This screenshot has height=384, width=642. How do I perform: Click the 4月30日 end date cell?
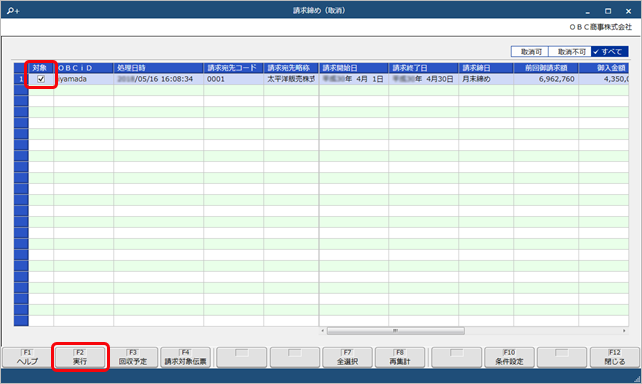click(x=423, y=79)
